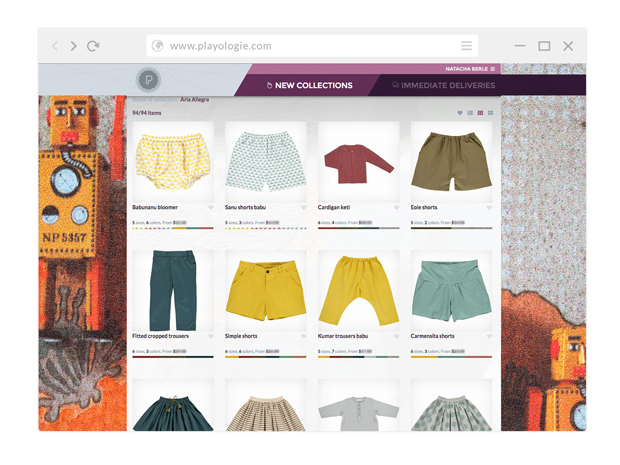Favorite Eole shorts with heart
This screenshot has height=465, width=620.
[x=490, y=208]
